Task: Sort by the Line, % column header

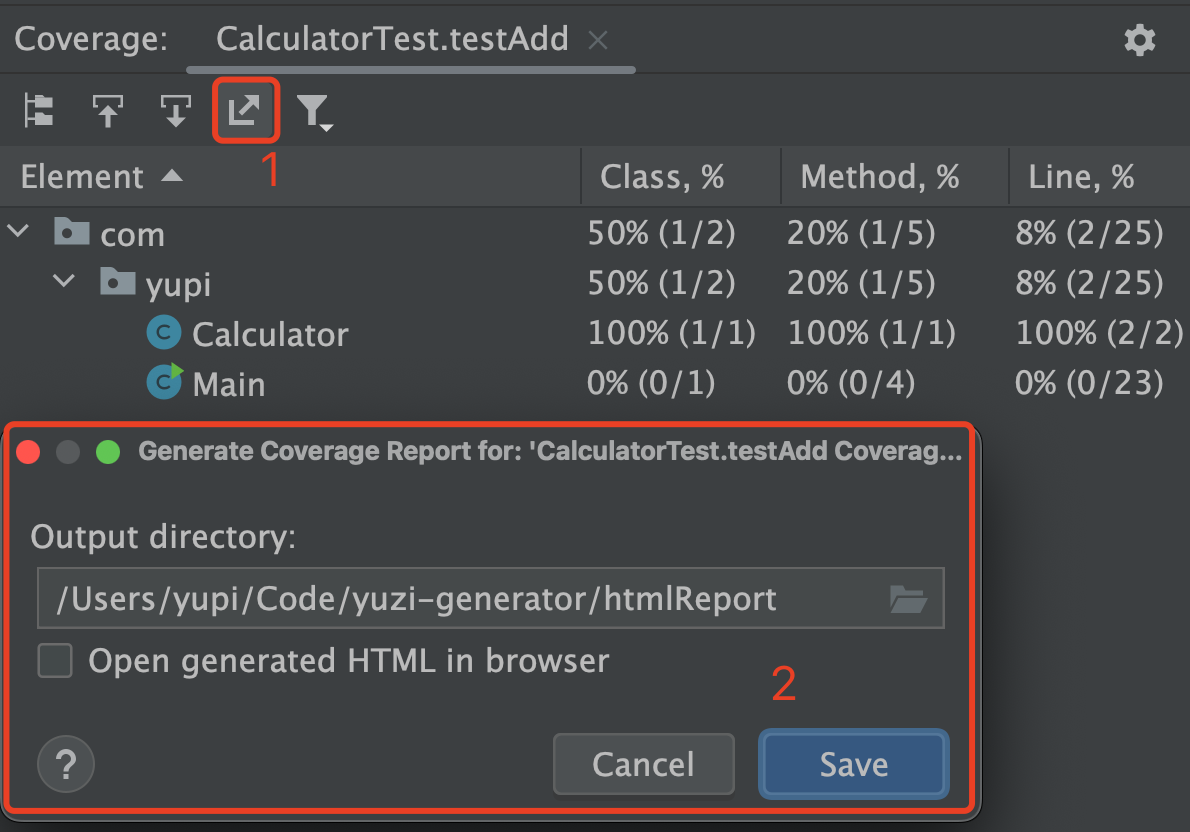Action: coord(1081,177)
